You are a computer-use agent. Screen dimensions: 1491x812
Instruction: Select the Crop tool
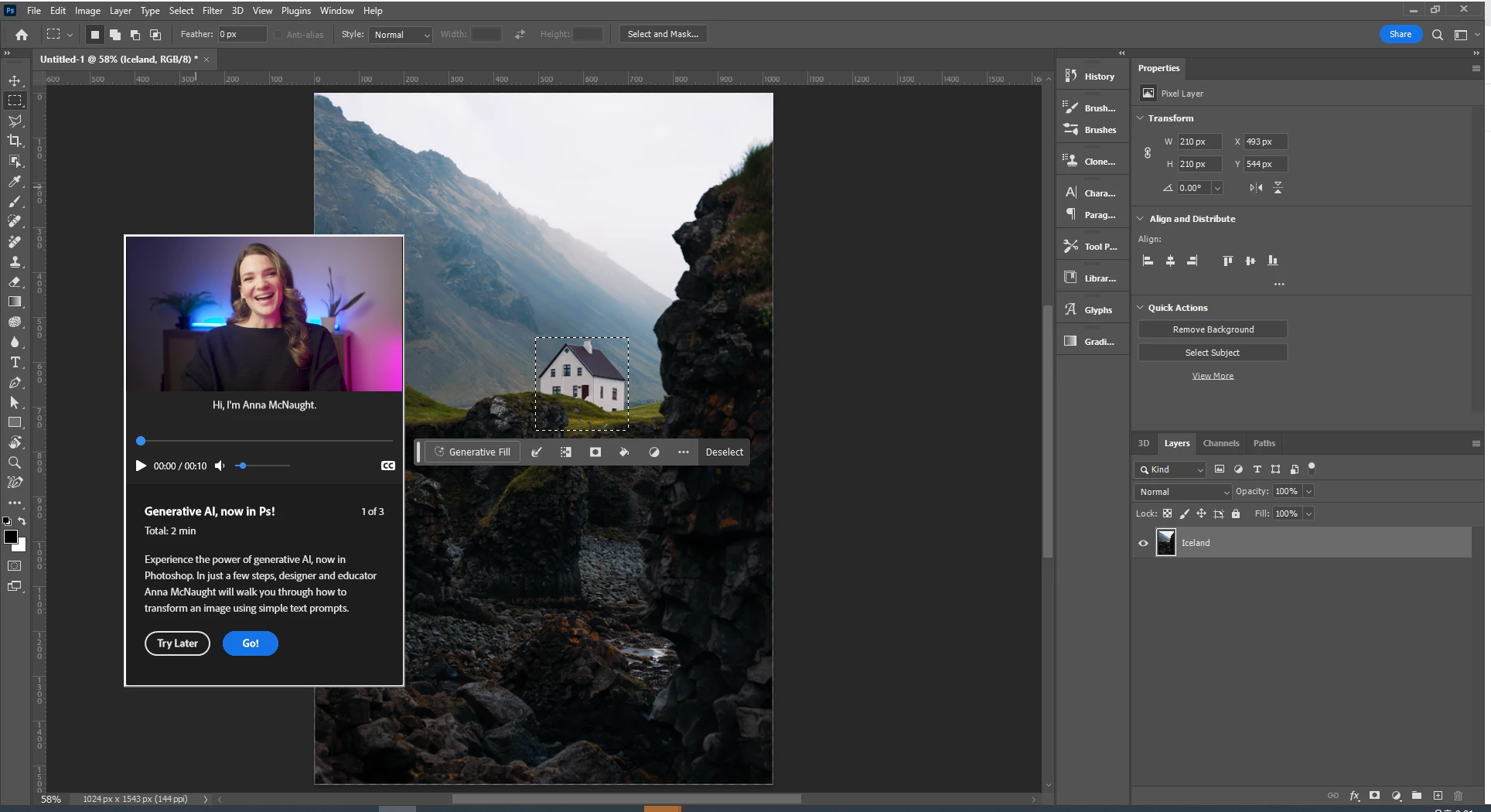click(x=15, y=141)
